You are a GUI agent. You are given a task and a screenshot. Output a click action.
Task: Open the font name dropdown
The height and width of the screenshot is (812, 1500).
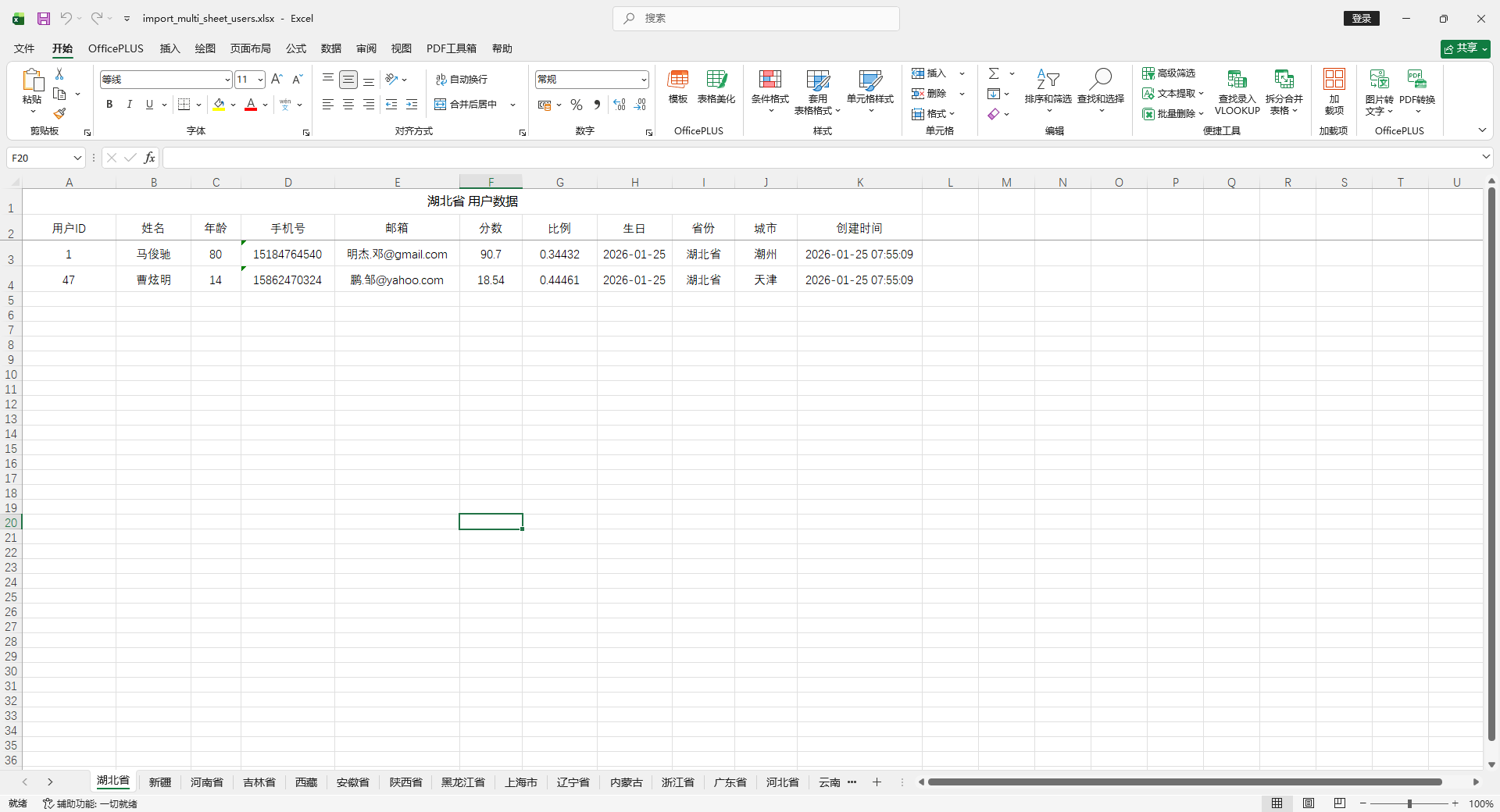coord(227,80)
